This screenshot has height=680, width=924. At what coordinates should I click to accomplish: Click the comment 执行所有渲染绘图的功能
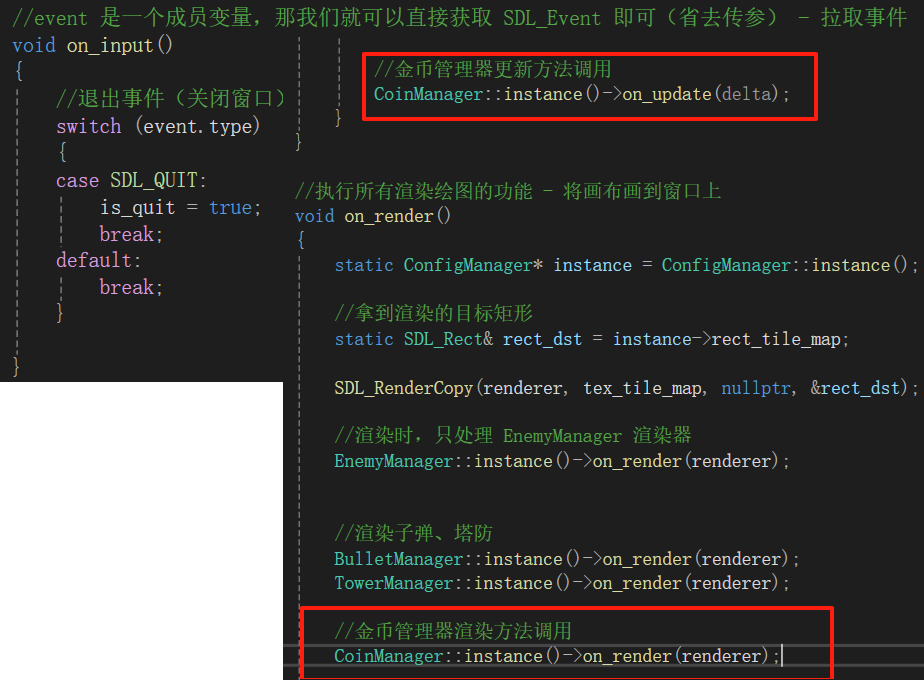pos(508,191)
